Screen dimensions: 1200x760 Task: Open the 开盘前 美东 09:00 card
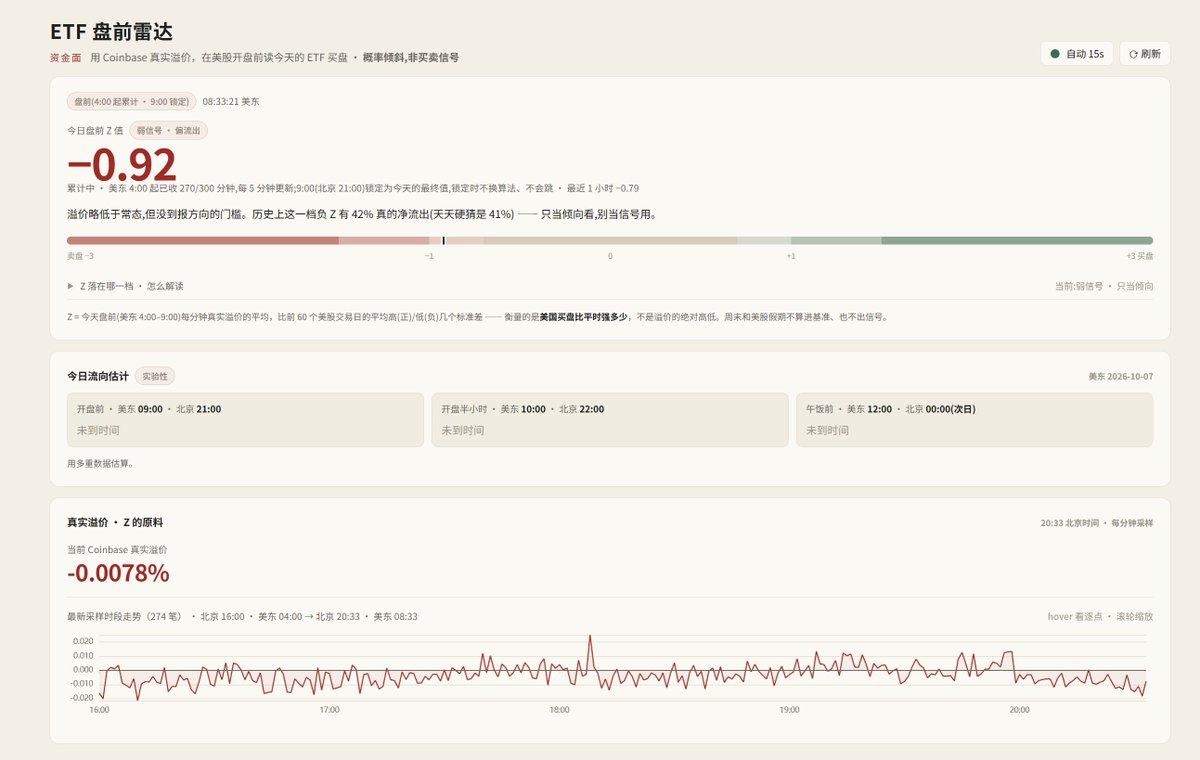(x=245, y=420)
